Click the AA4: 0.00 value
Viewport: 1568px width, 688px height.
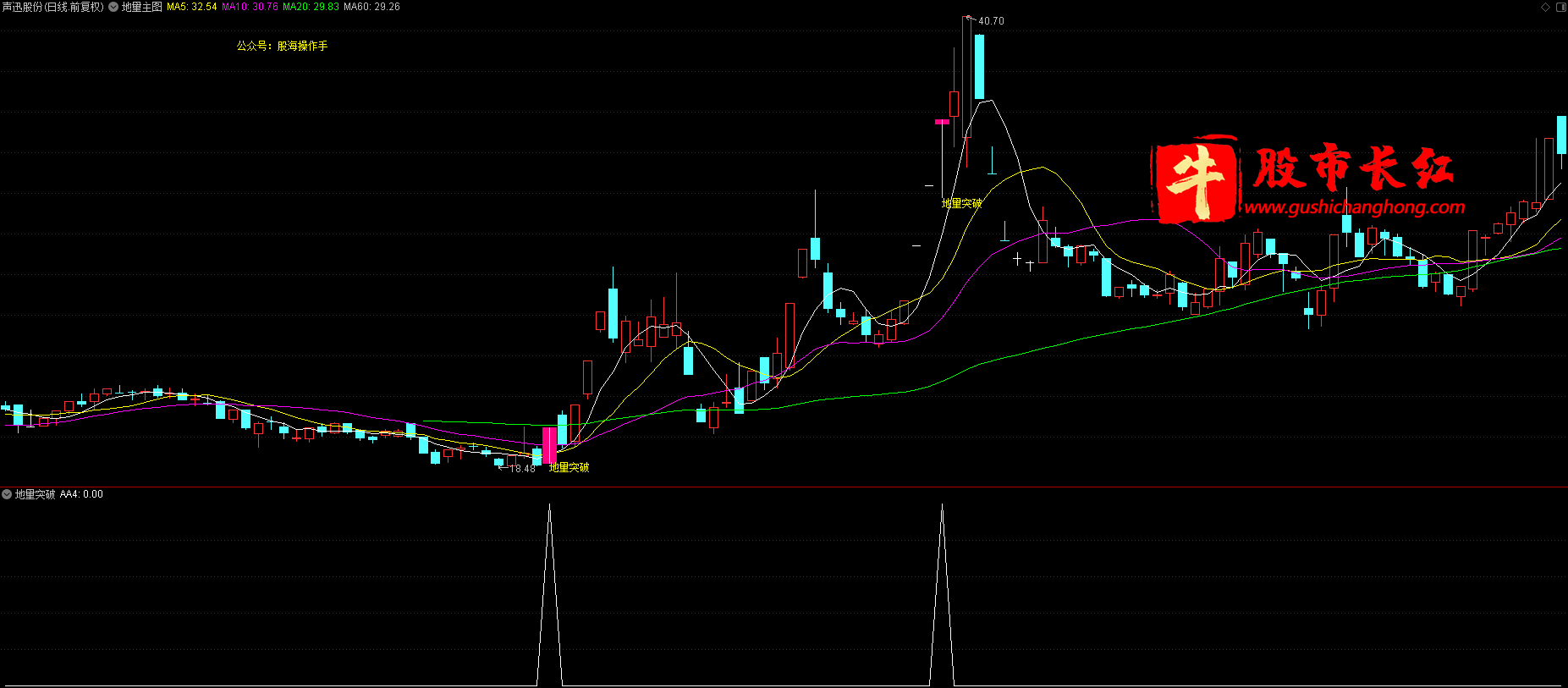(x=81, y=494)
